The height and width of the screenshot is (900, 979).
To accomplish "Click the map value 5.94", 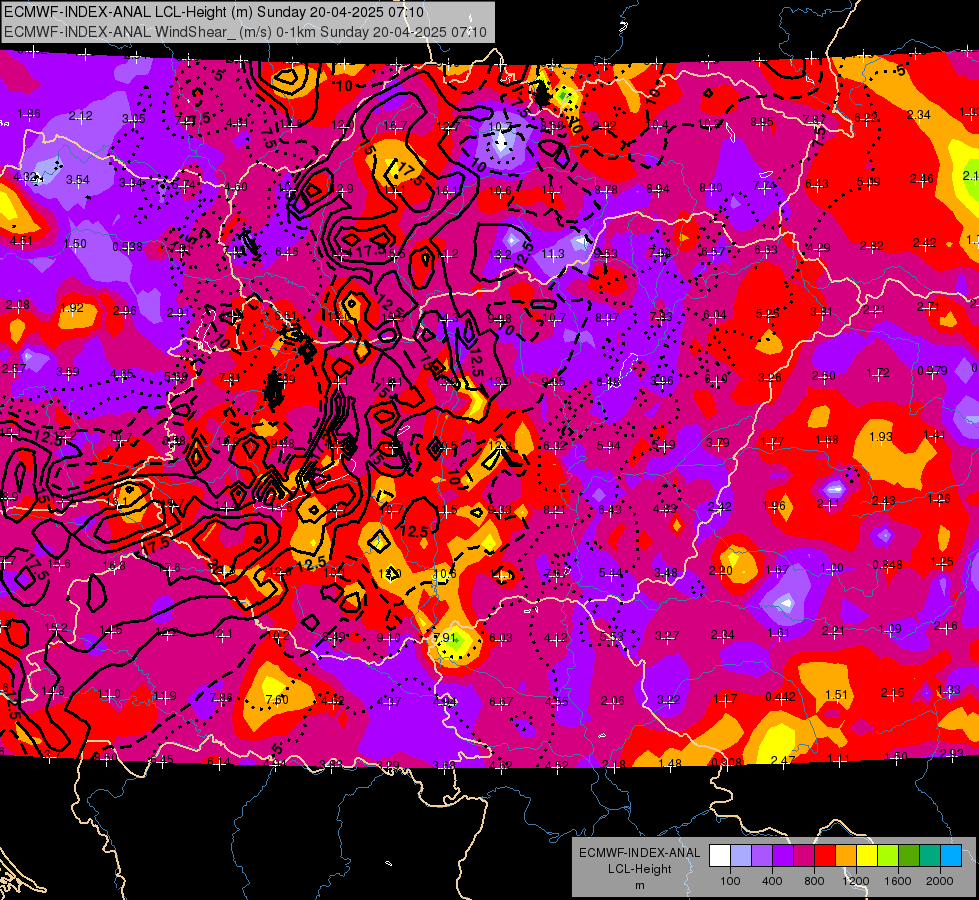I will pos(609,446).
